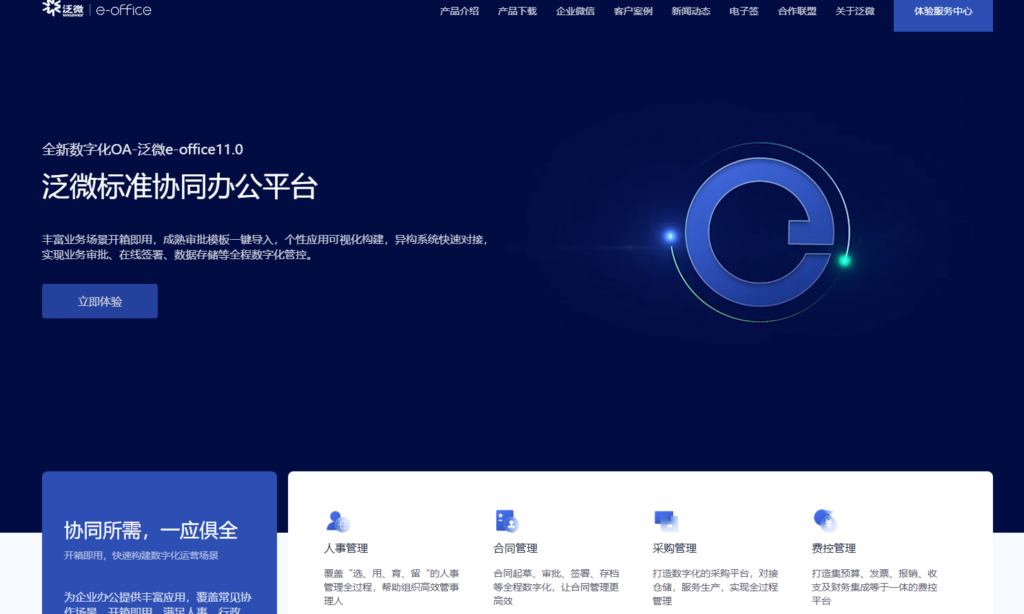1024x614 pixels.
Task: Click the heading 协同所需，一应俱全
Action: (x=151, y=530)
